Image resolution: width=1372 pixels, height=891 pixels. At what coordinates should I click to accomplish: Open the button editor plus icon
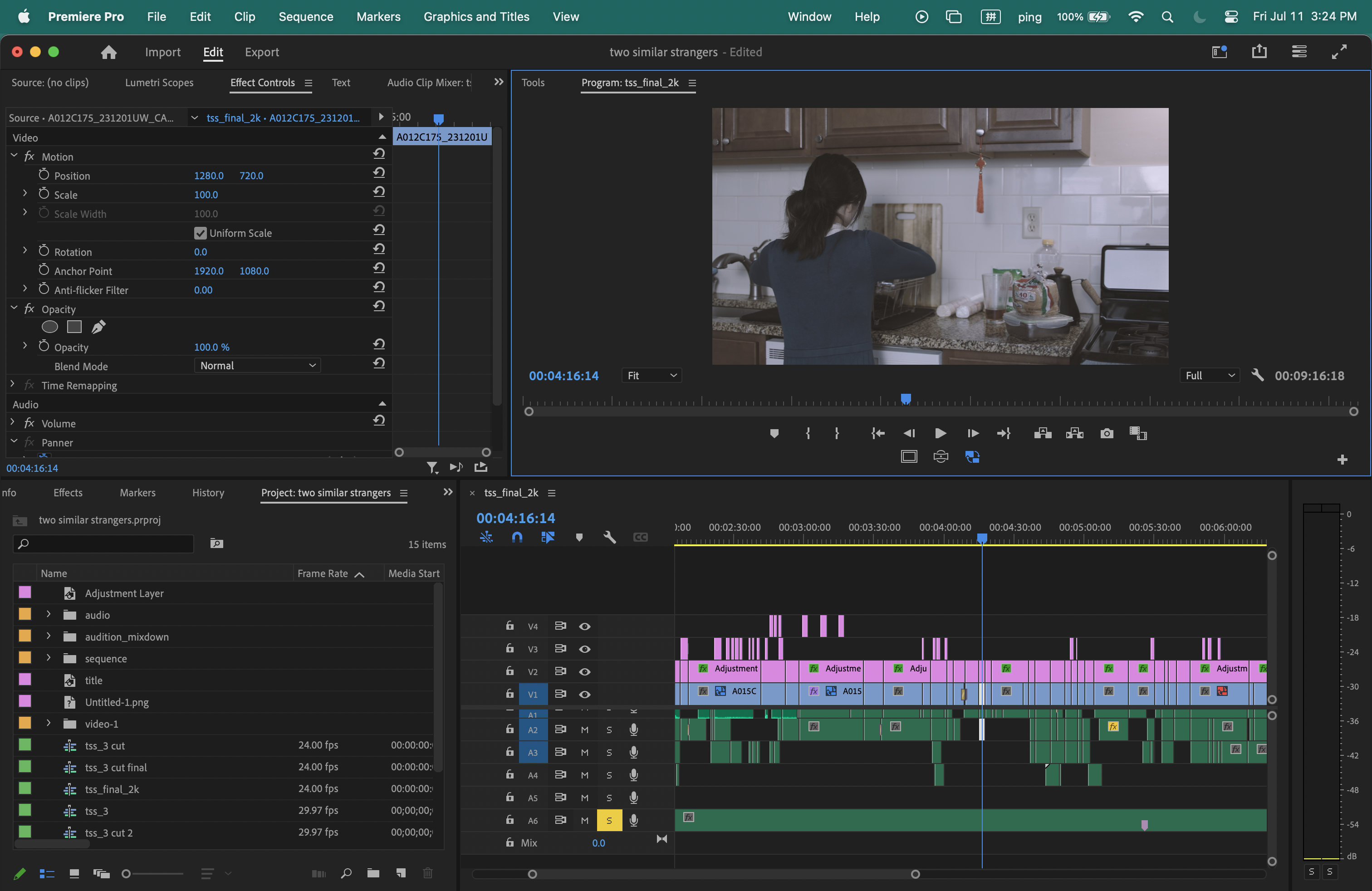pos(1342,459)
